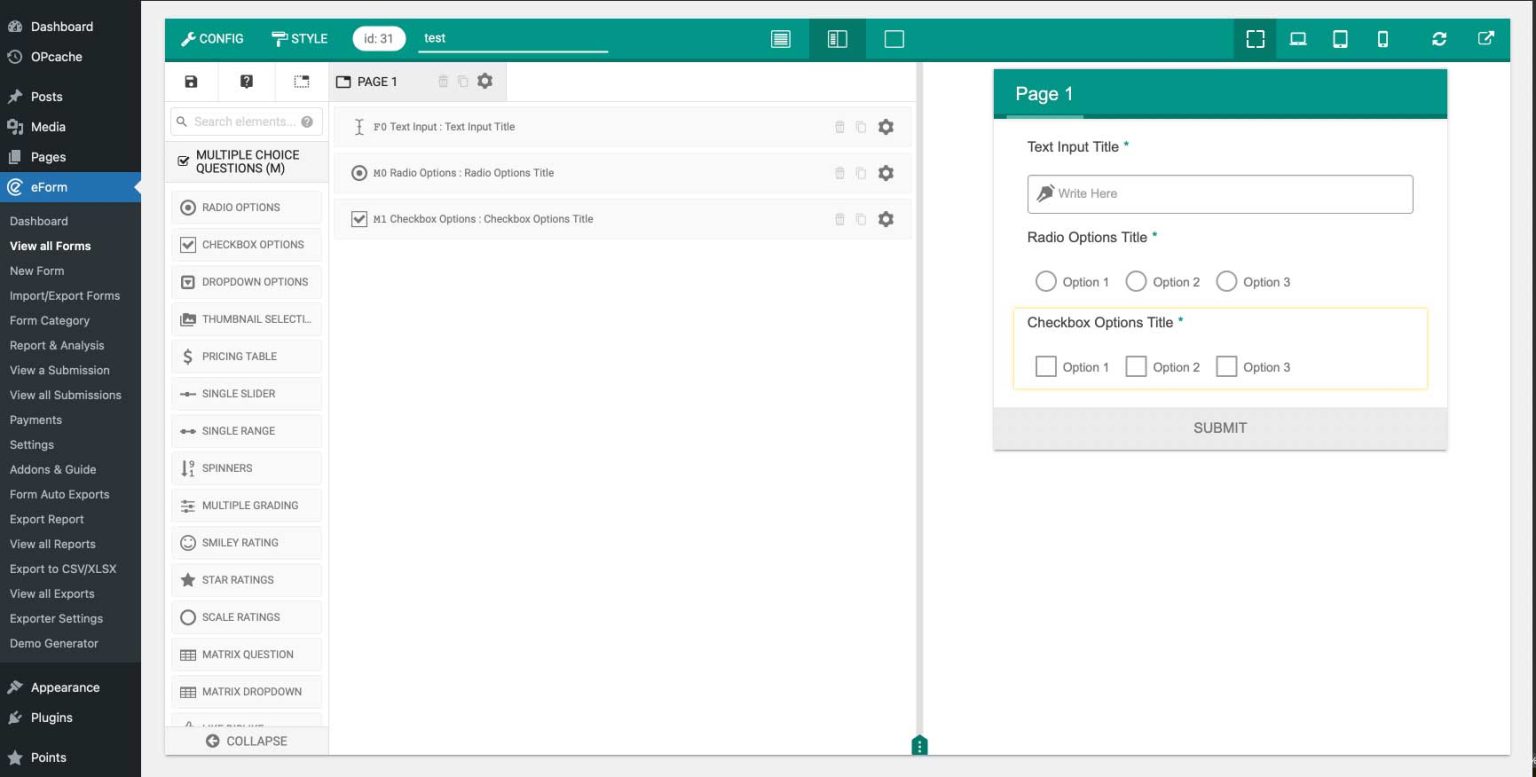This screenshot has width=1536, height=777.
Task: Delete the M0 Radio Options row
Action: 840,173
